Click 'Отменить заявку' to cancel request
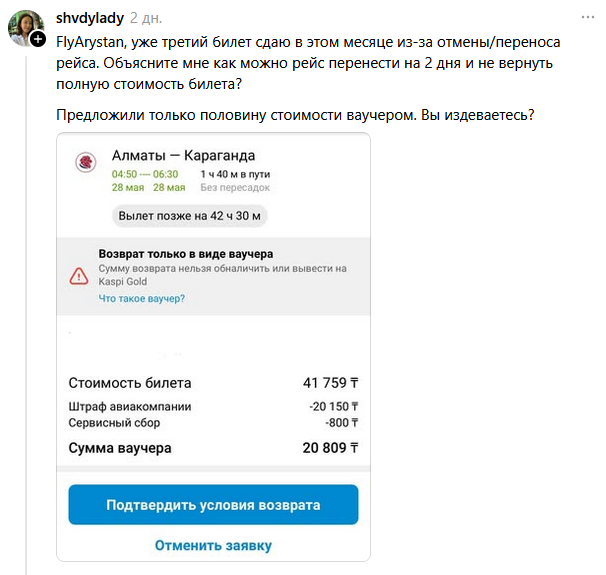Viewport: 606px width, 575px height. click(x=213, y=545)
